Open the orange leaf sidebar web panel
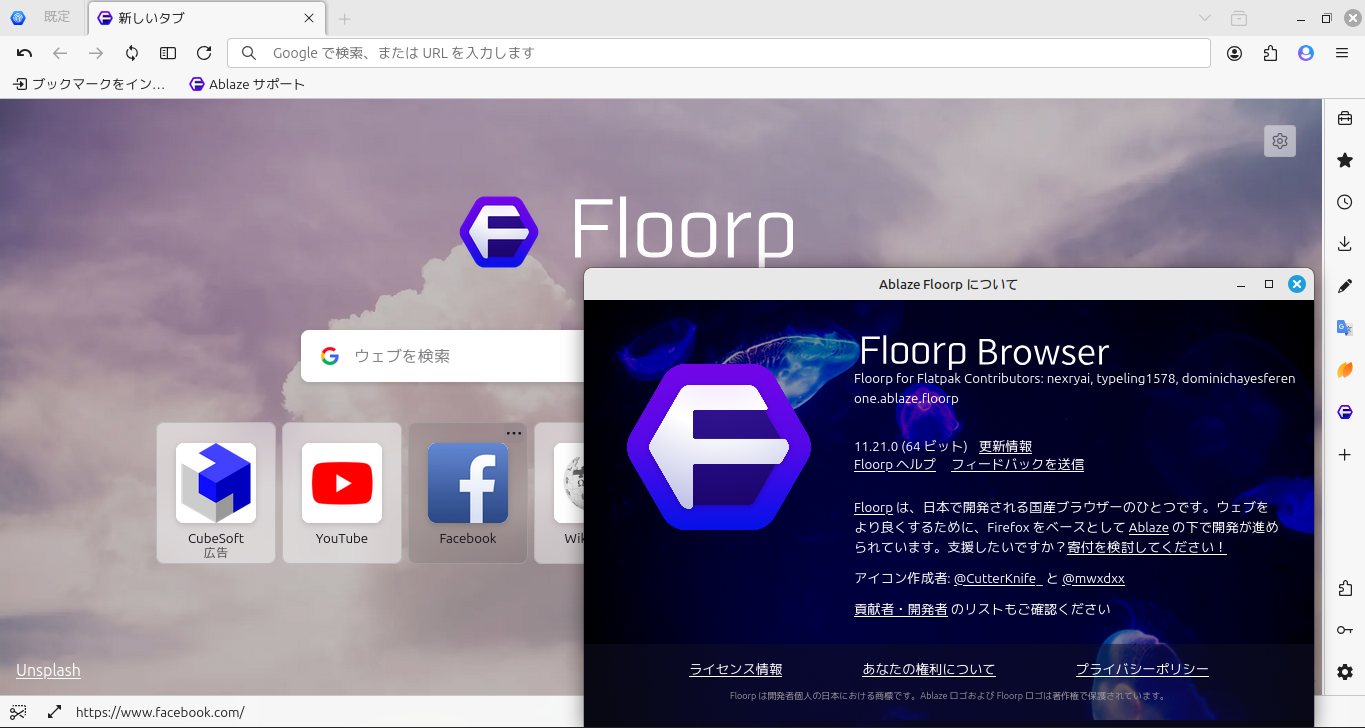The width and height of the screenshot is (1365, 728). (1345, 370)
